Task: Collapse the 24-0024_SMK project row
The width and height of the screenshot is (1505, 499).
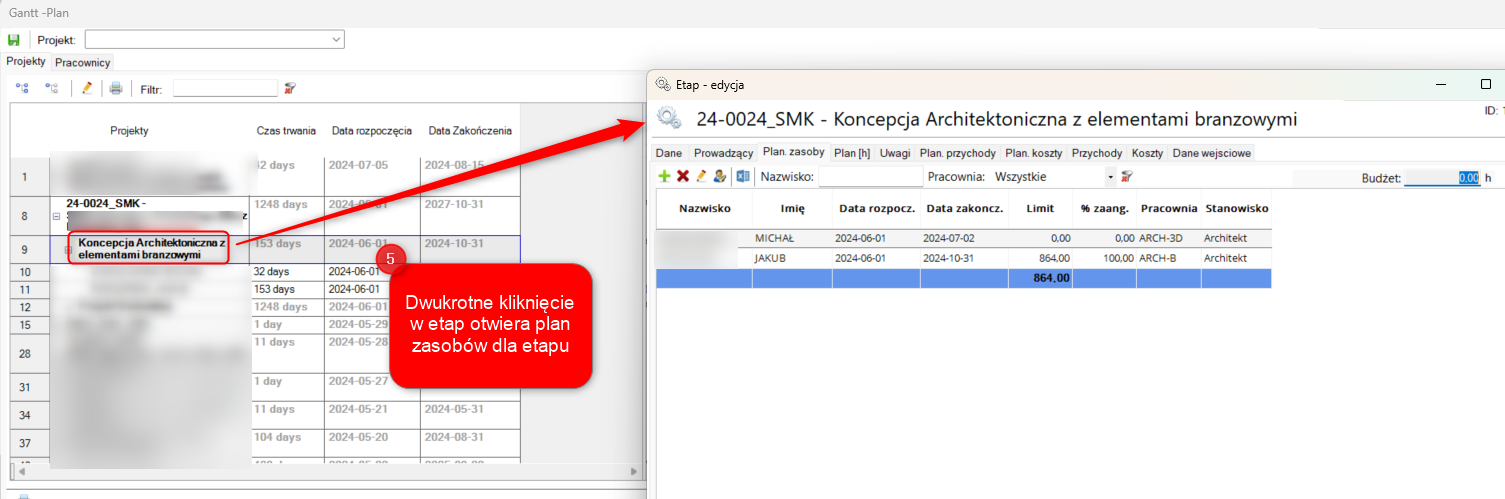Action: pyautogui.click(x=56, y=216)
